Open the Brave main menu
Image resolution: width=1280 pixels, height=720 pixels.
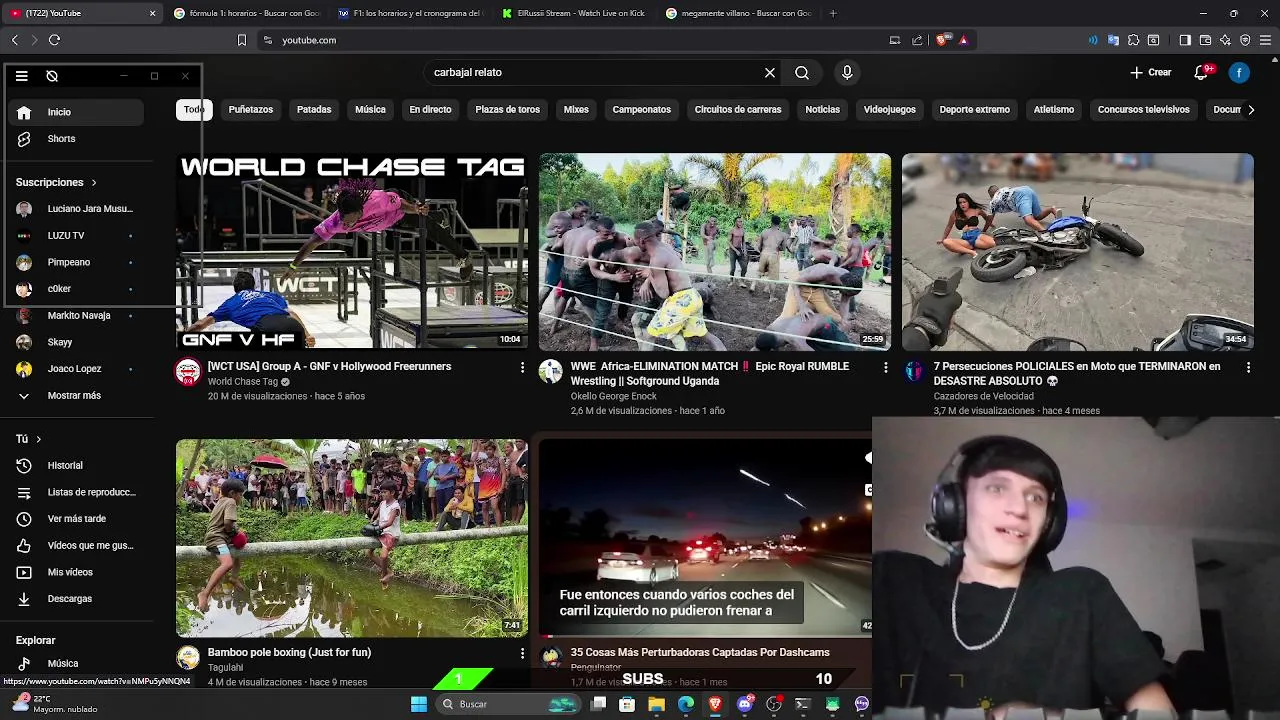[x=1266, y=40]
